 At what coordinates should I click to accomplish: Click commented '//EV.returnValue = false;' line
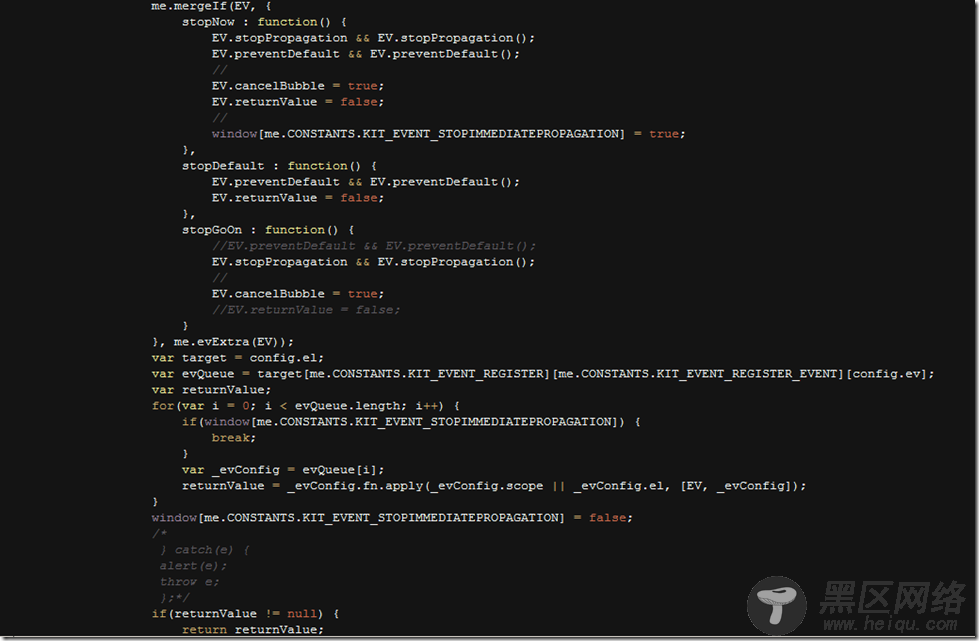pos(306,310)
